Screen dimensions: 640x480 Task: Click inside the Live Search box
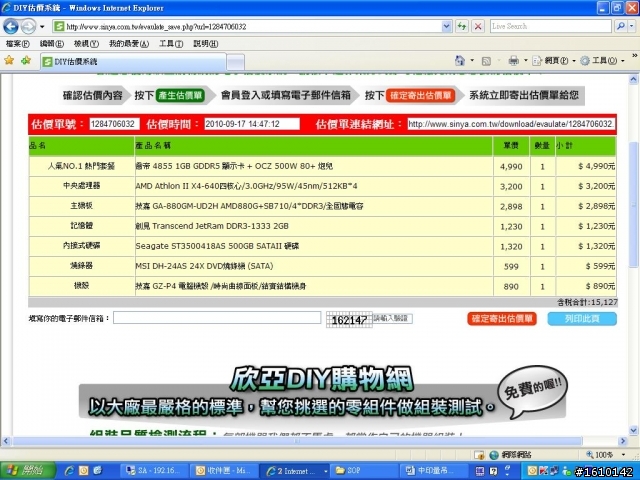pos(551,27)
